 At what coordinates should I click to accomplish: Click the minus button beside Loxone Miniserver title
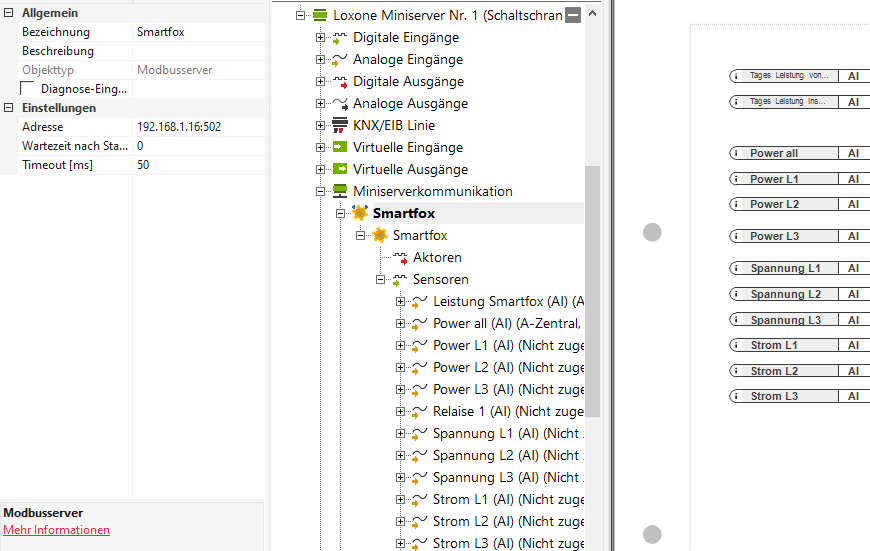[x=573, y=15]
